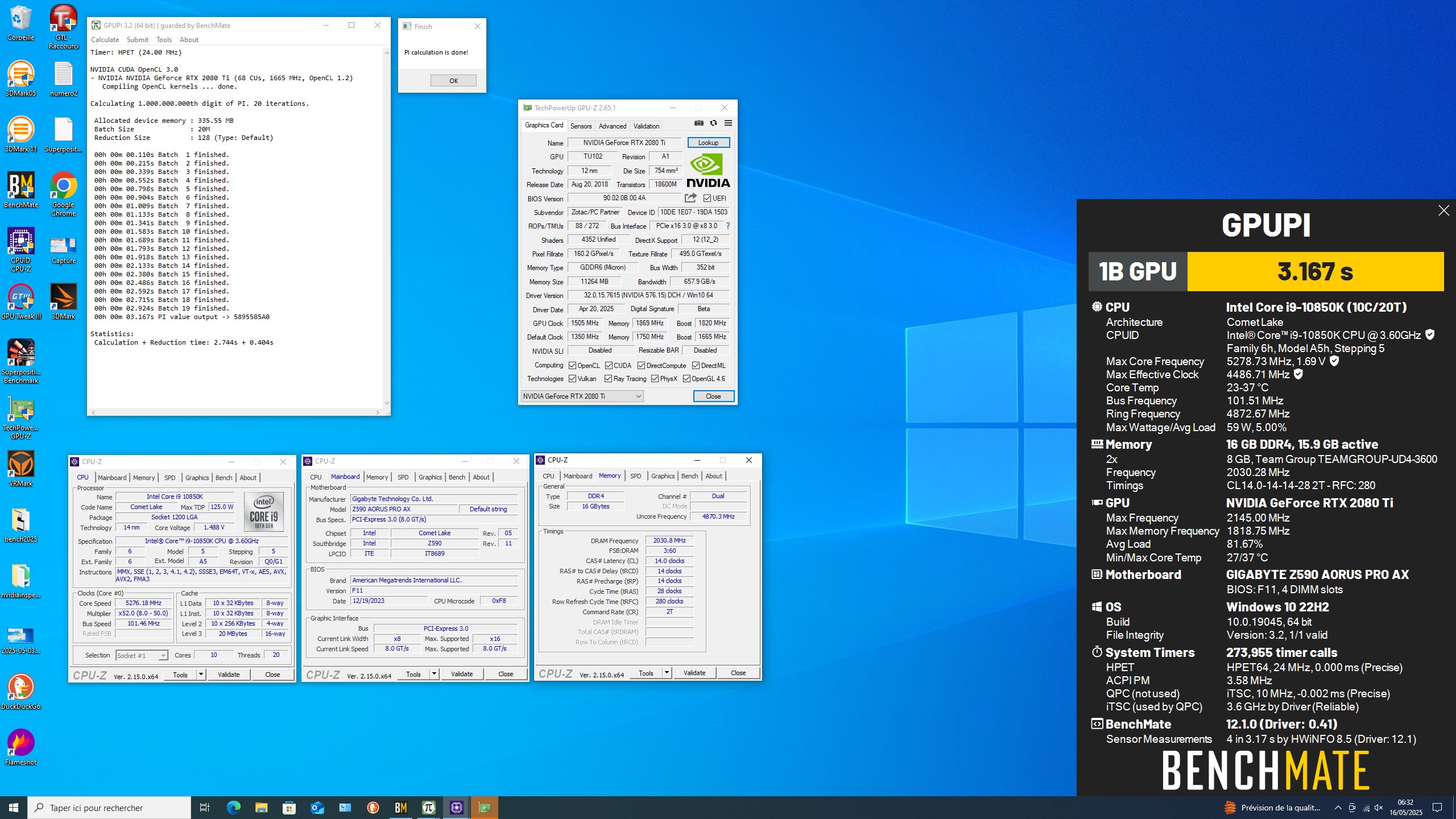Open the 3DMark desktop shortcut

[63, 301]
